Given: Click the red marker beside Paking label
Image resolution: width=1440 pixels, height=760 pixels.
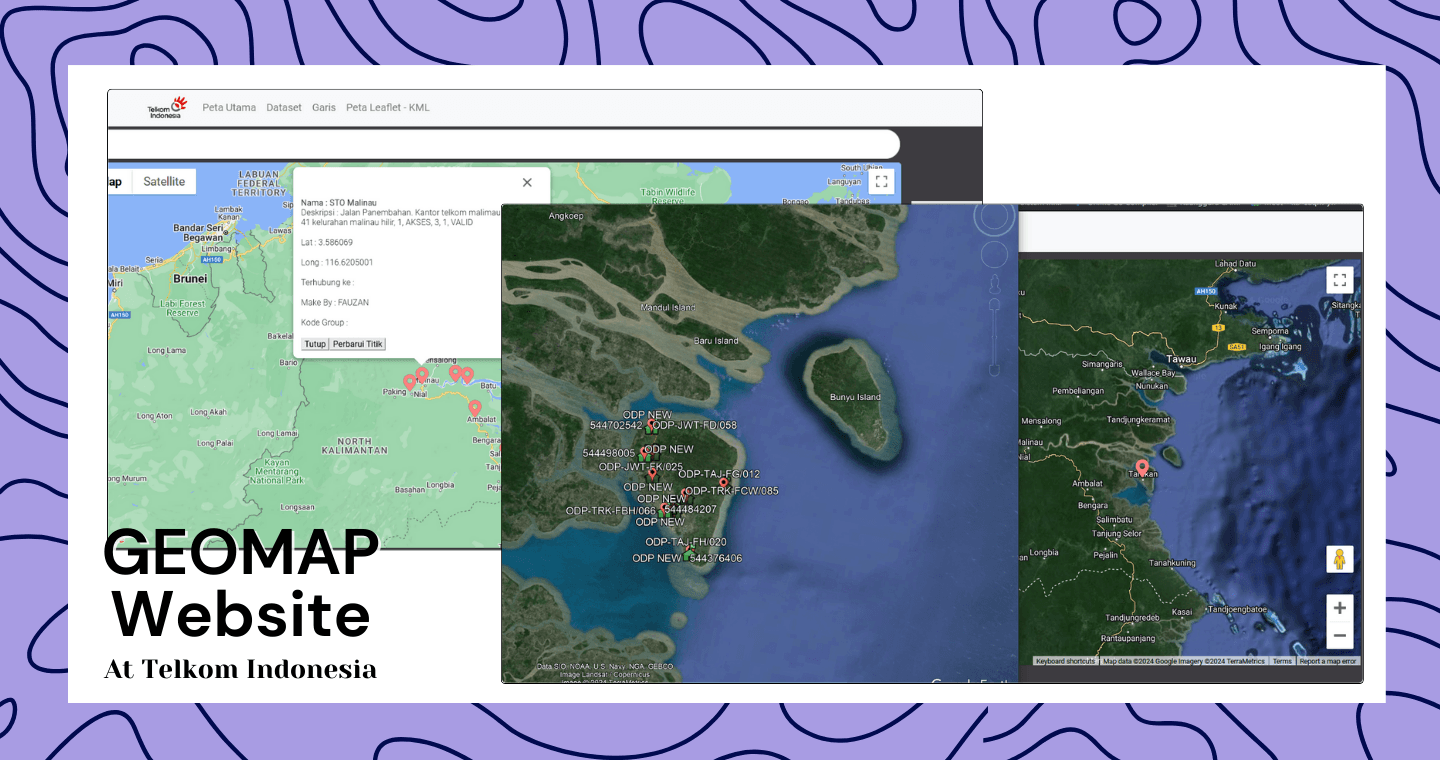Looking at the screenshot, I should click(x=409, y=382).
